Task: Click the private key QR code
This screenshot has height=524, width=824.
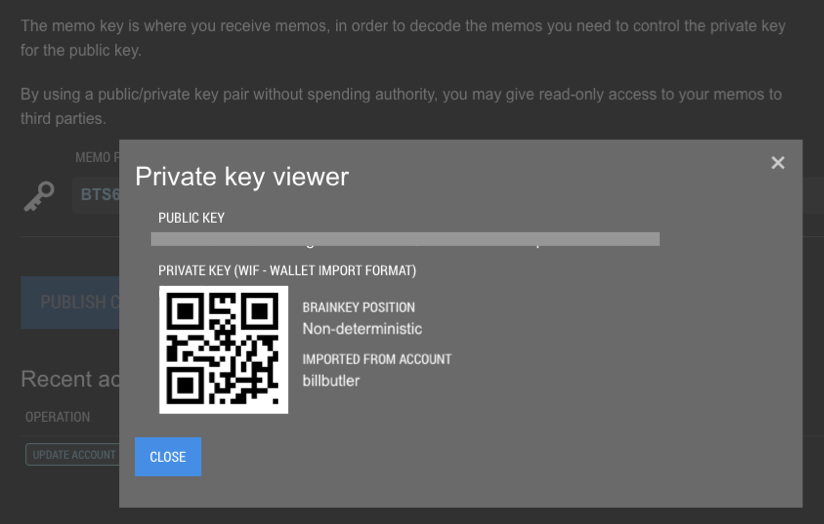Action: [223, 350]
